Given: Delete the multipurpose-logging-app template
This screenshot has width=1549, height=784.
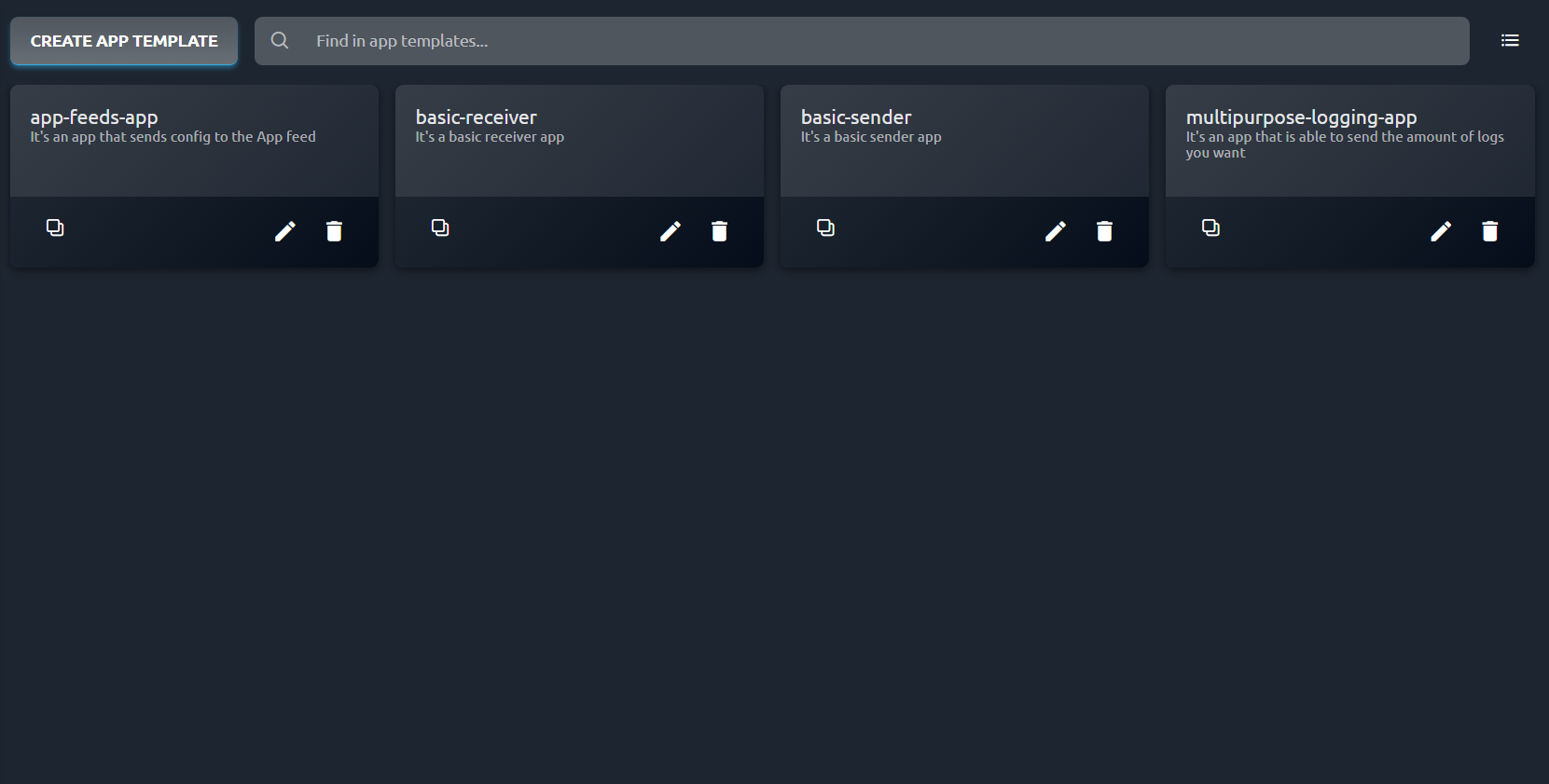Looking at the screenshot, I should [x=1489, y=231].
